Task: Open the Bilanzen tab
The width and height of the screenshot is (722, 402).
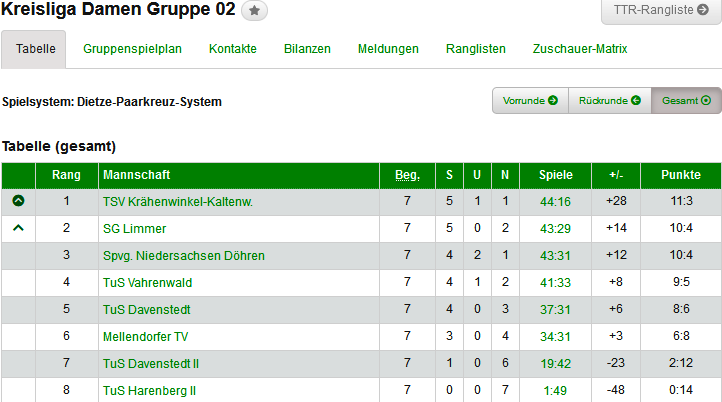Action: (307, 49)
